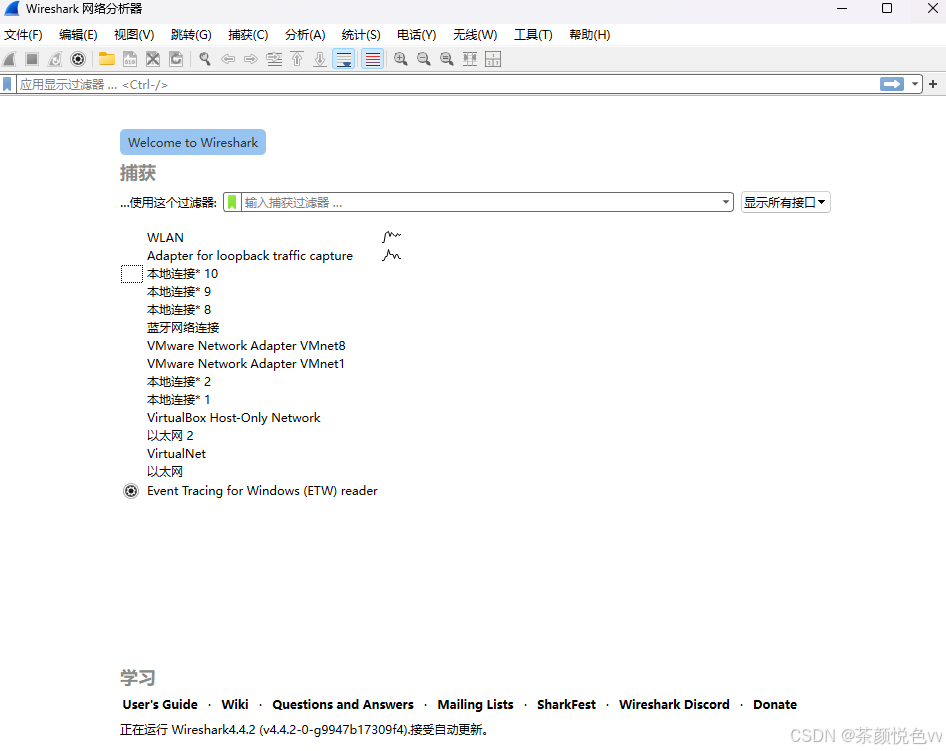Click the capture filter input field

click(481, 203)
